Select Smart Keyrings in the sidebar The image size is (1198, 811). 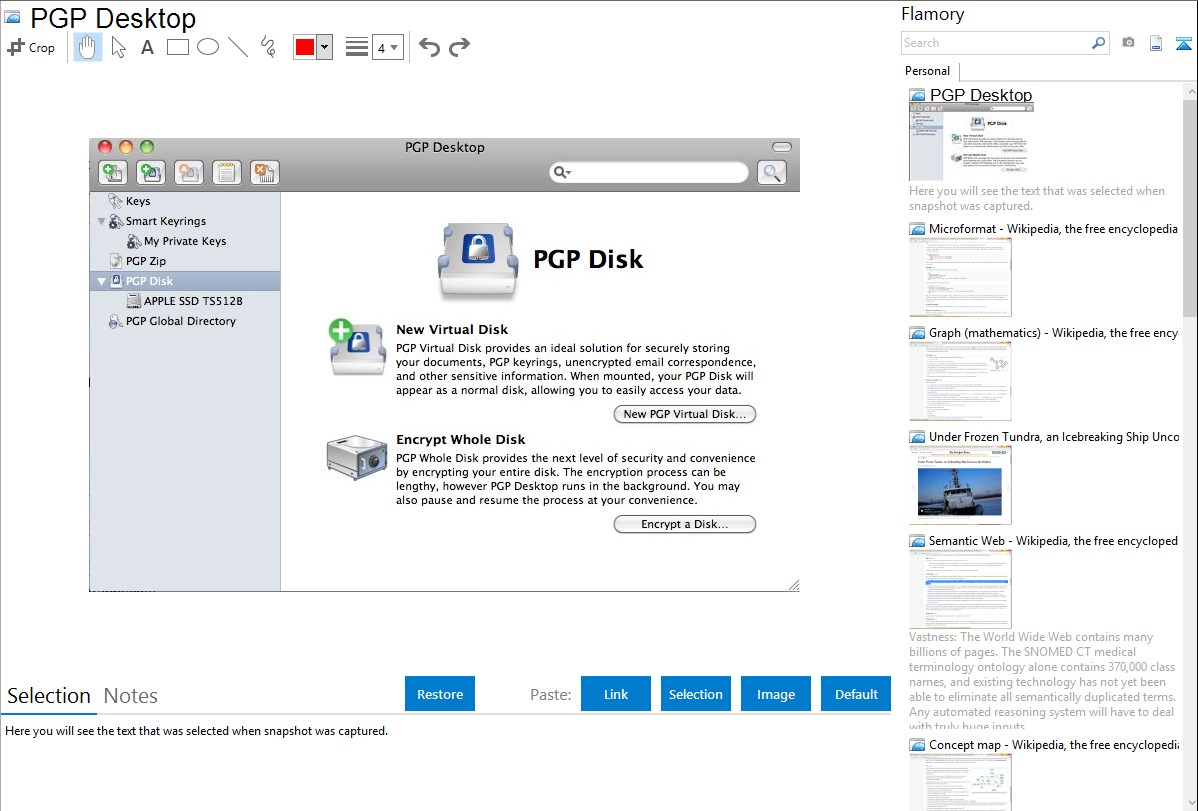point(165,221)
